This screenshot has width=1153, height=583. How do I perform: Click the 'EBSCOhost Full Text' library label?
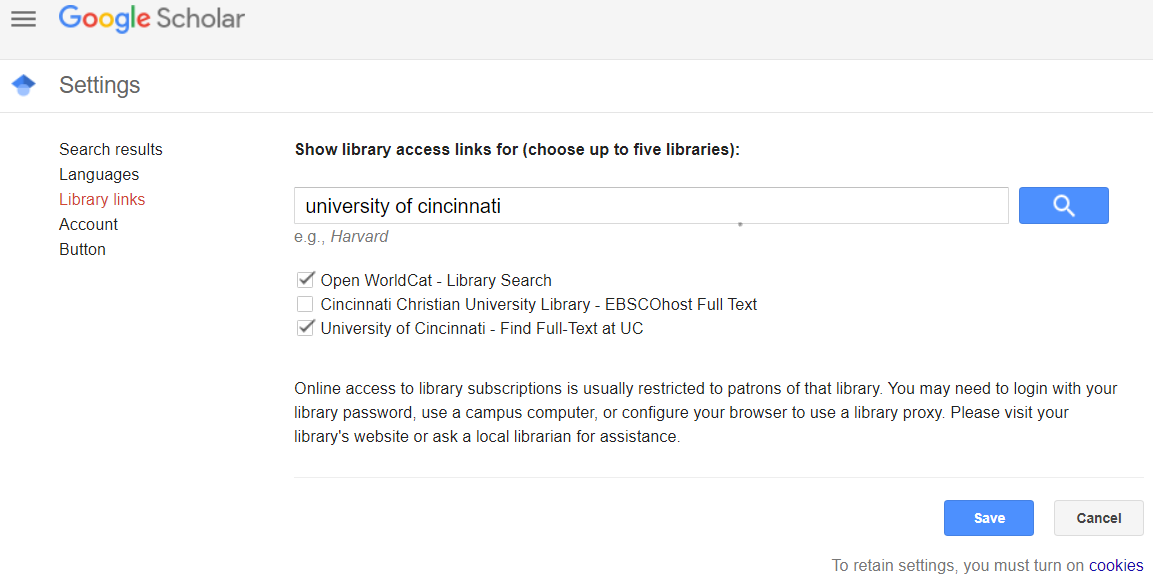coord(681,304)
